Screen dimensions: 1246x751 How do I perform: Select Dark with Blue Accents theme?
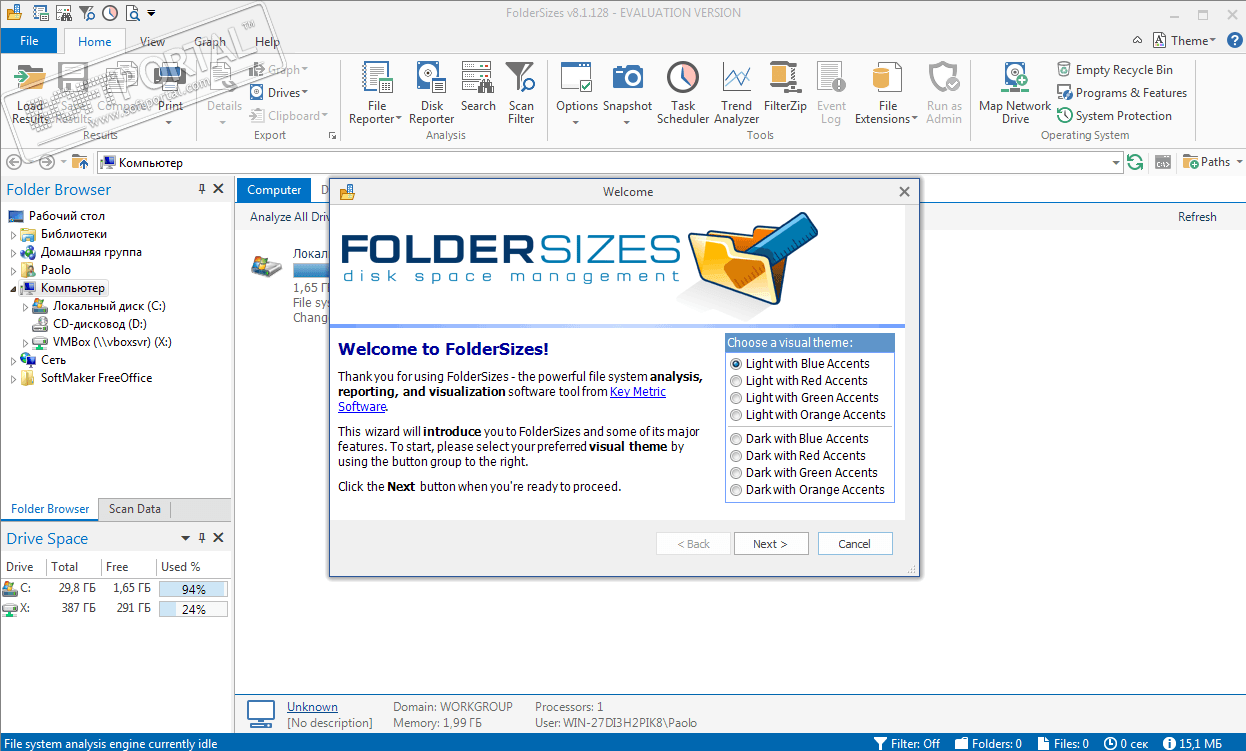coord(799,439)
